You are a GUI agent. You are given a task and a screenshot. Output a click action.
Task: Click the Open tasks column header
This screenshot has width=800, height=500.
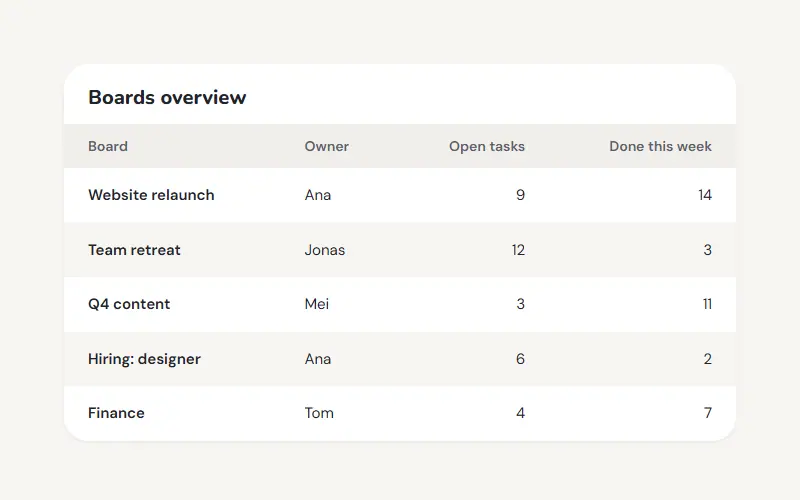pyautogui.click(x=487, y=146)
